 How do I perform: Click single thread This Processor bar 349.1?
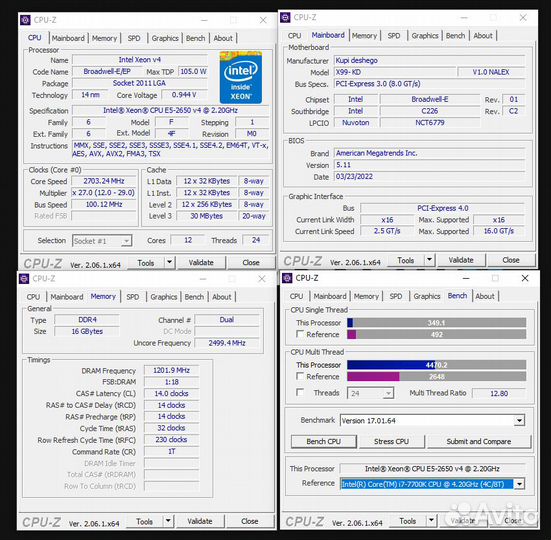pyautogui.click(x=436, y=323)
